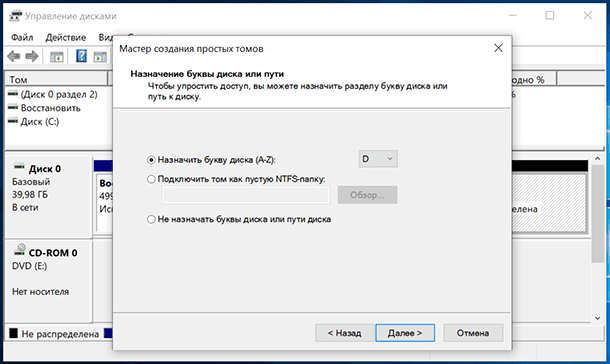Image resolution: width=610 pixels, height=364 pixels.
Task: Click the Back arrow toolbar icon
Action: 14,56
